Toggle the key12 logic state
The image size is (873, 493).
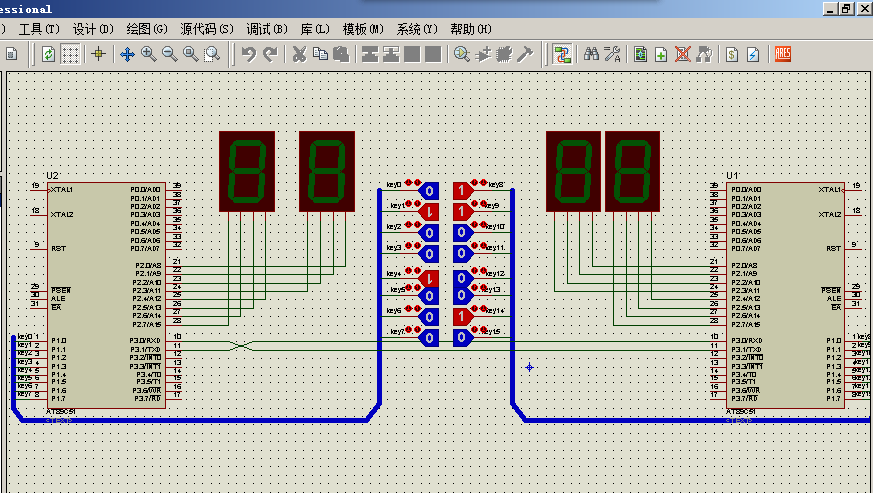tap(462, 278)
